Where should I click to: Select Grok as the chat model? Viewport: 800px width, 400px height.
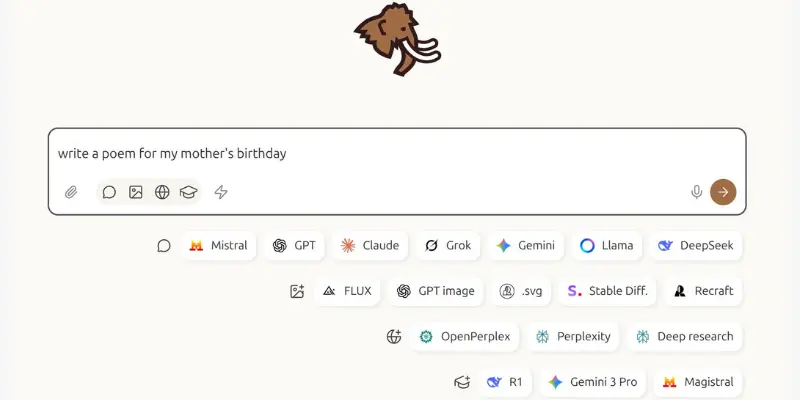coord(448,245)
